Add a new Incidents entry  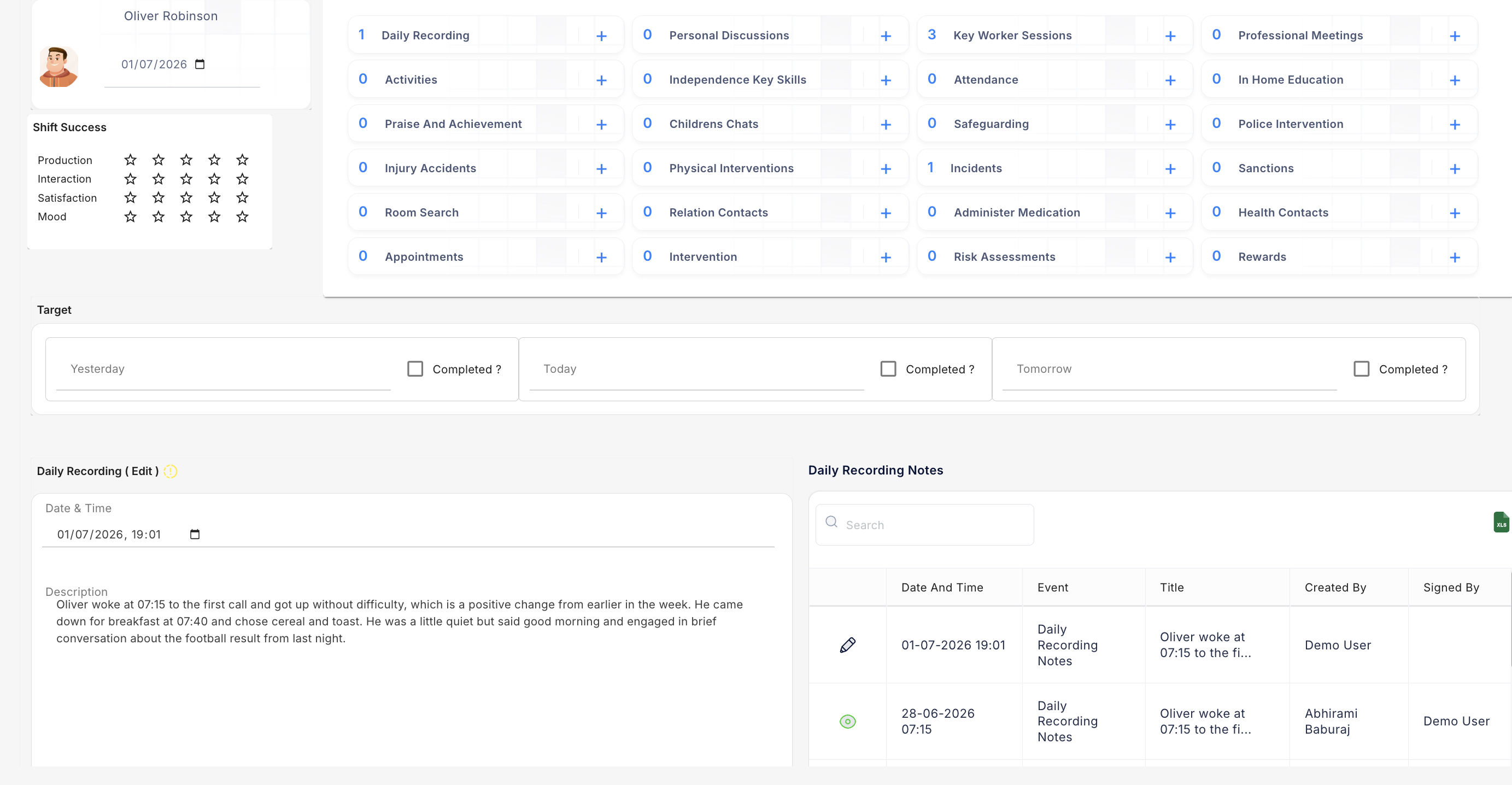click(x=1170, y=168)
